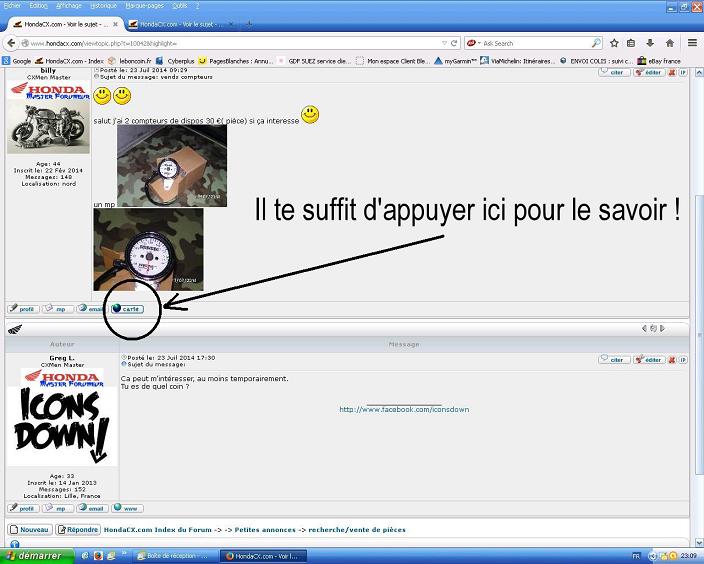The image size is (704, 564).
Task: Open the leboncoin.fr bookmark
Action: tap(130, 61)
